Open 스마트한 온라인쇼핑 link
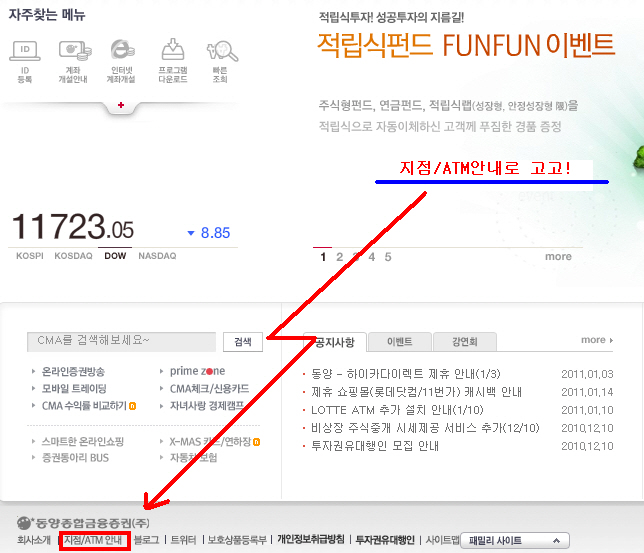Image resolution: width=644 pixels, height=553 pixels. click(83, 442)
